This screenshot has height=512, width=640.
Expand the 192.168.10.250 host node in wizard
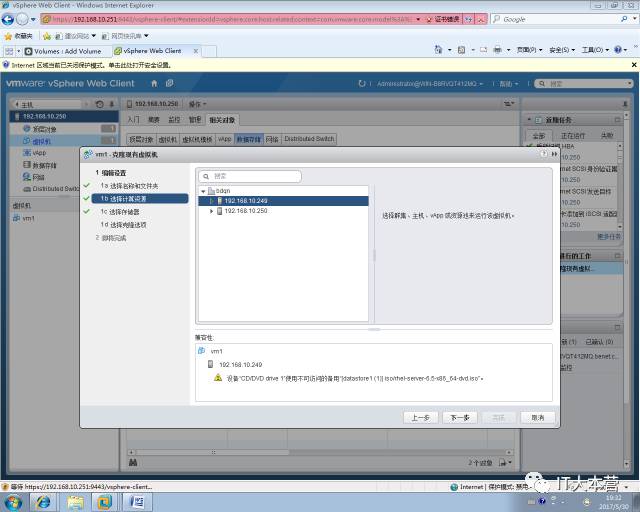(x=211, y=211)
